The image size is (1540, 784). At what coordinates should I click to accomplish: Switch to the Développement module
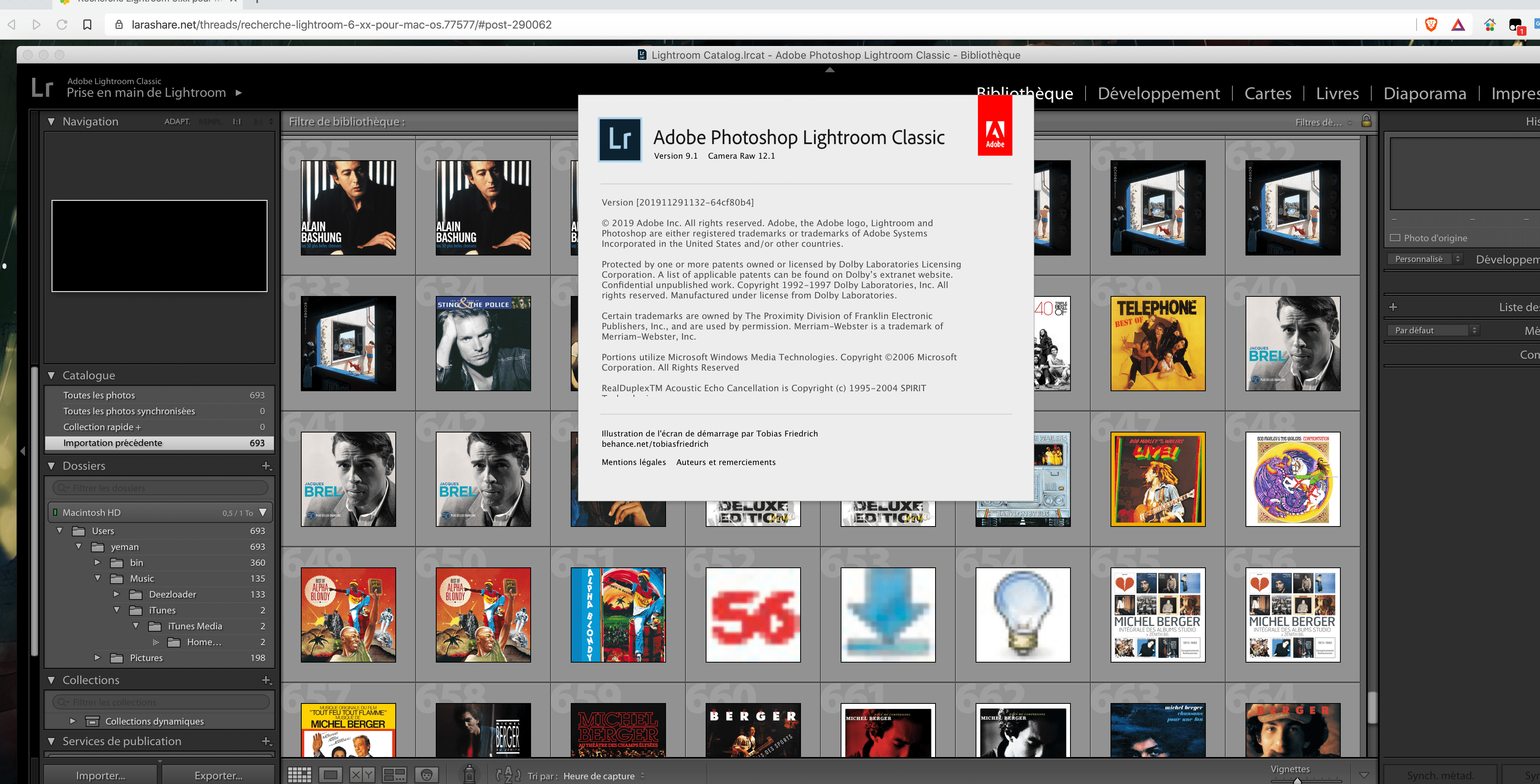(x=1158, y=93)
